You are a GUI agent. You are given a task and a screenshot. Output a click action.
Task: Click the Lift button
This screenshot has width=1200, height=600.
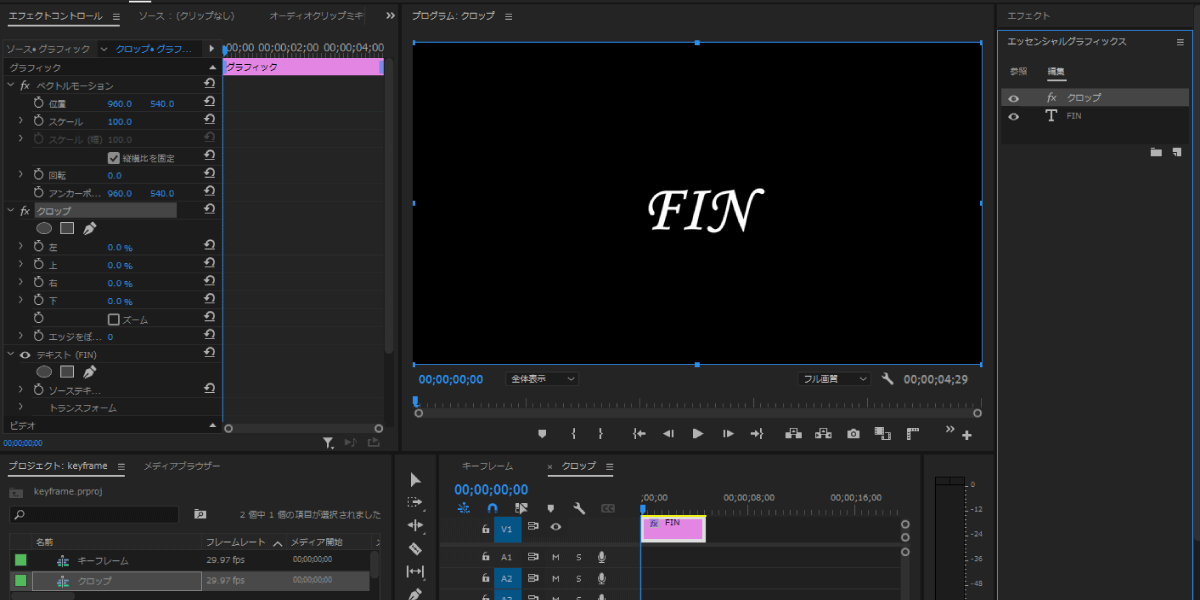(793, 434)
